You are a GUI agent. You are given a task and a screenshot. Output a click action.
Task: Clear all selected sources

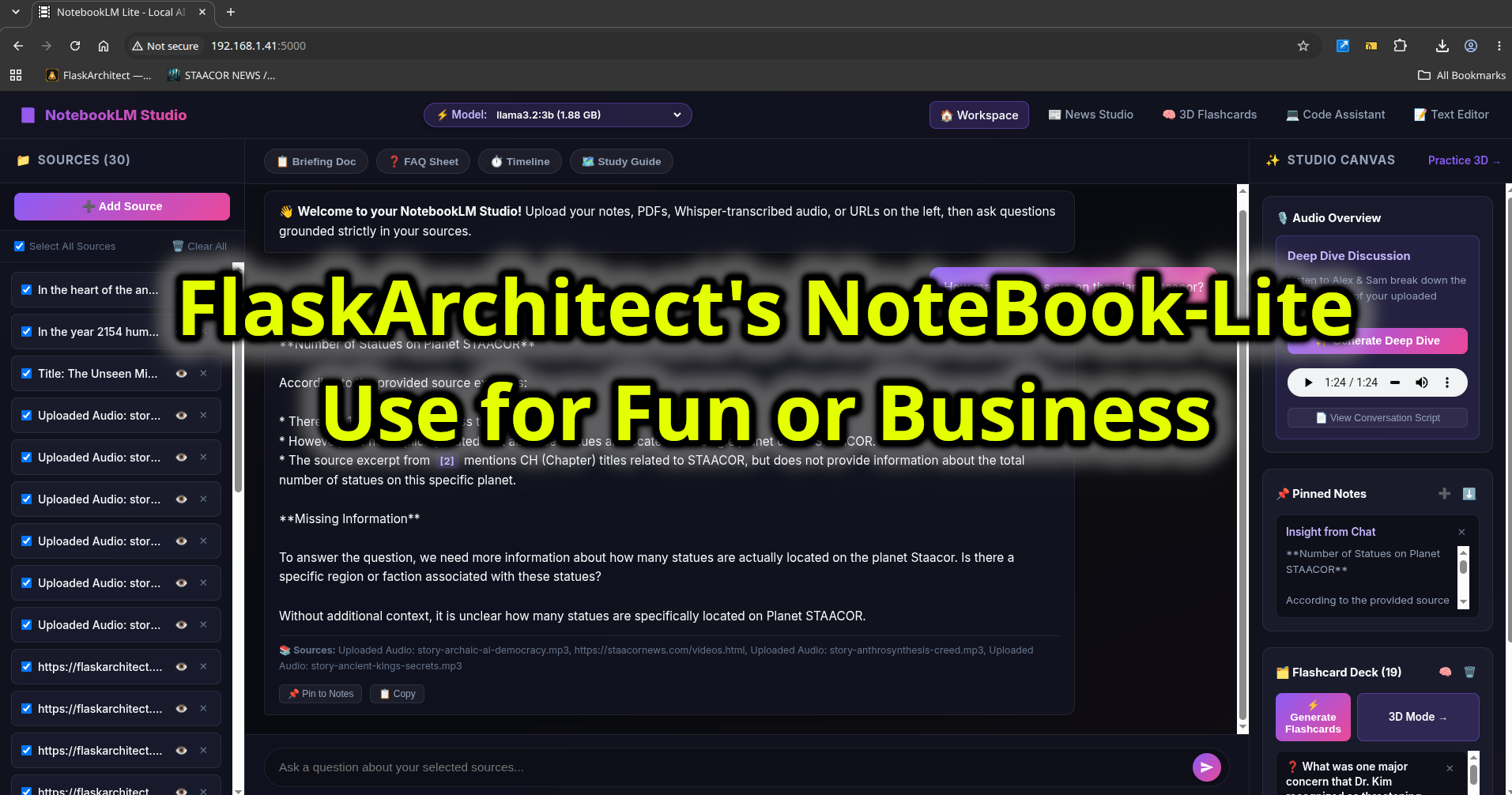tap(199, 246)
